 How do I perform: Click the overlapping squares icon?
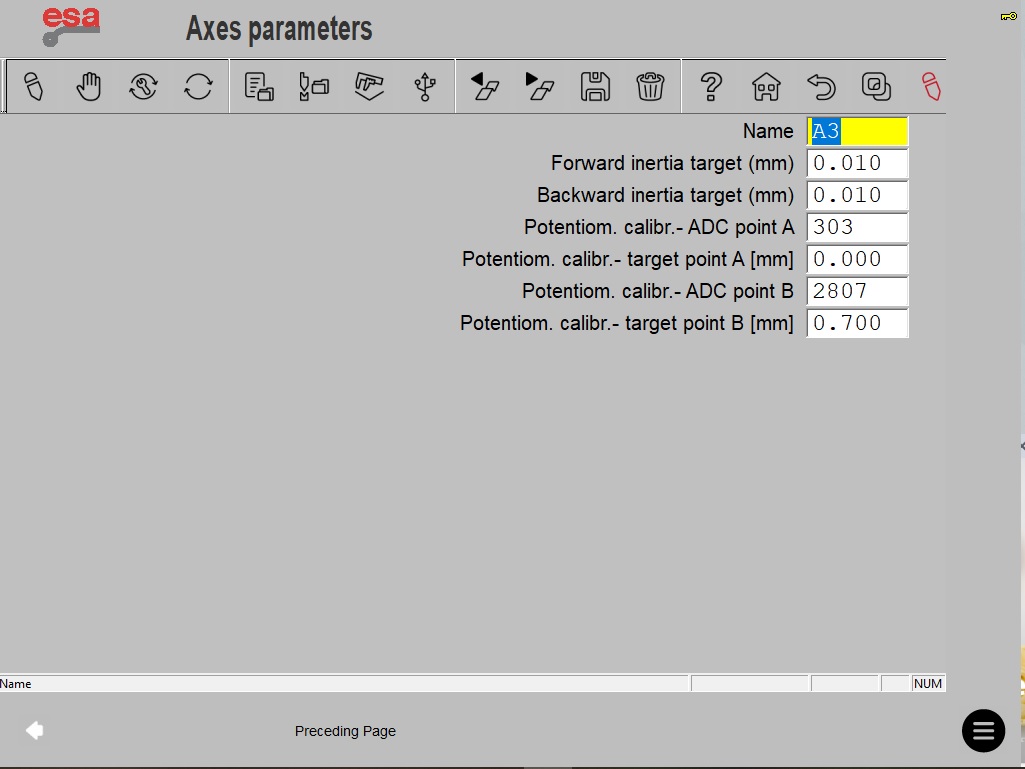click(x=876, y=86)
